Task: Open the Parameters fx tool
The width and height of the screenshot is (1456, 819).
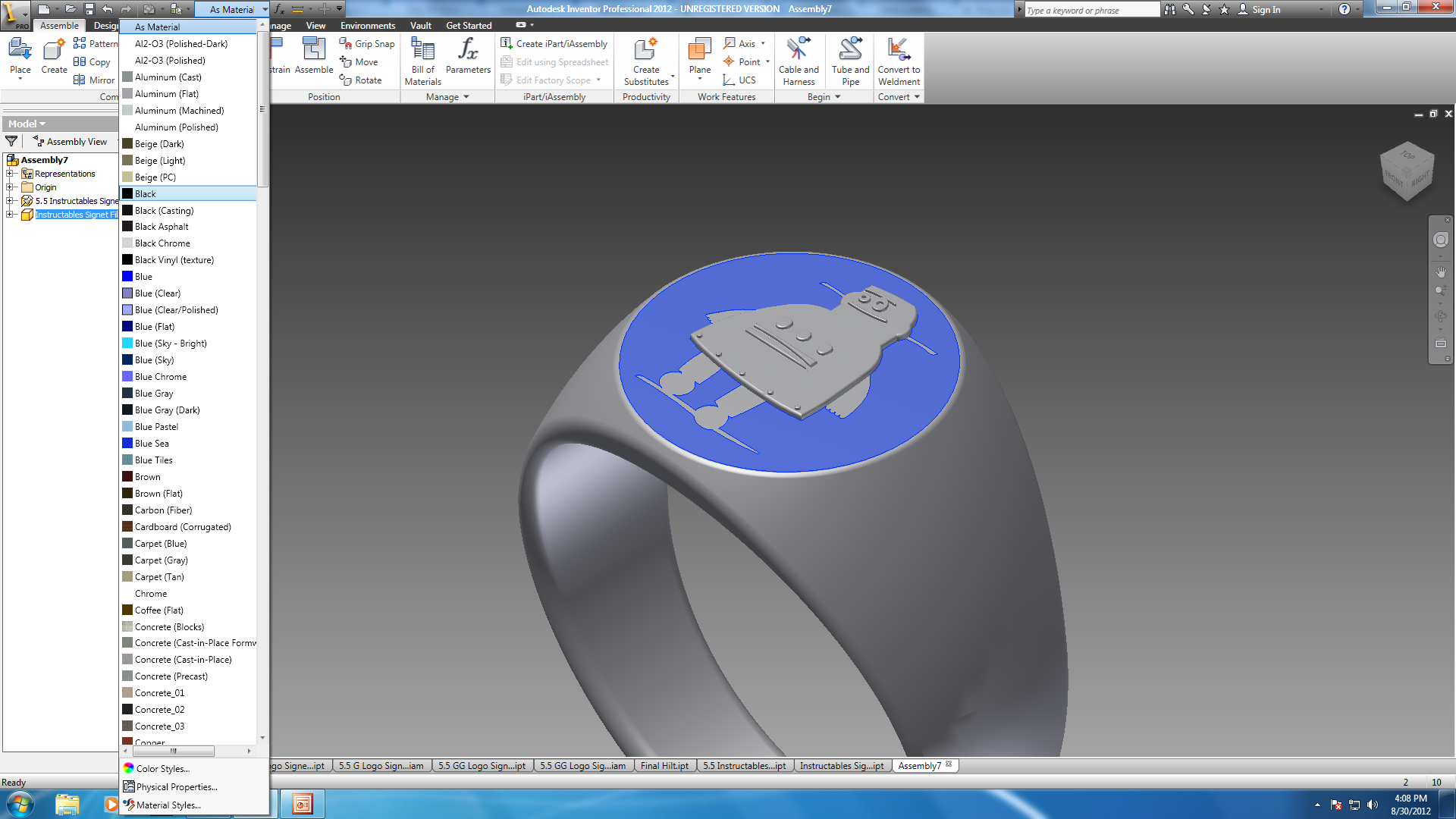Action: [468, 57]
